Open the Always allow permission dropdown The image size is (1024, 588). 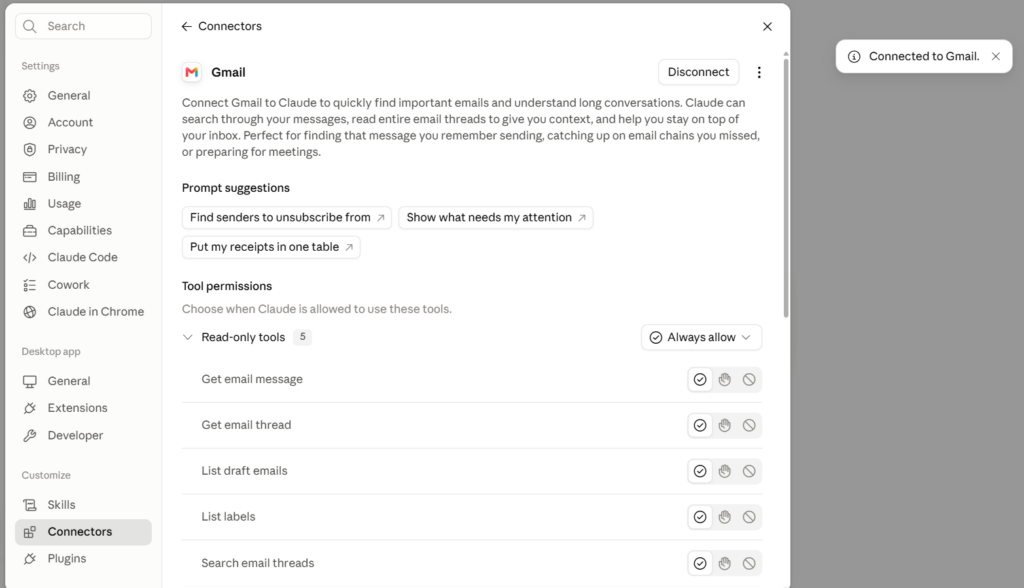[701, 337]
